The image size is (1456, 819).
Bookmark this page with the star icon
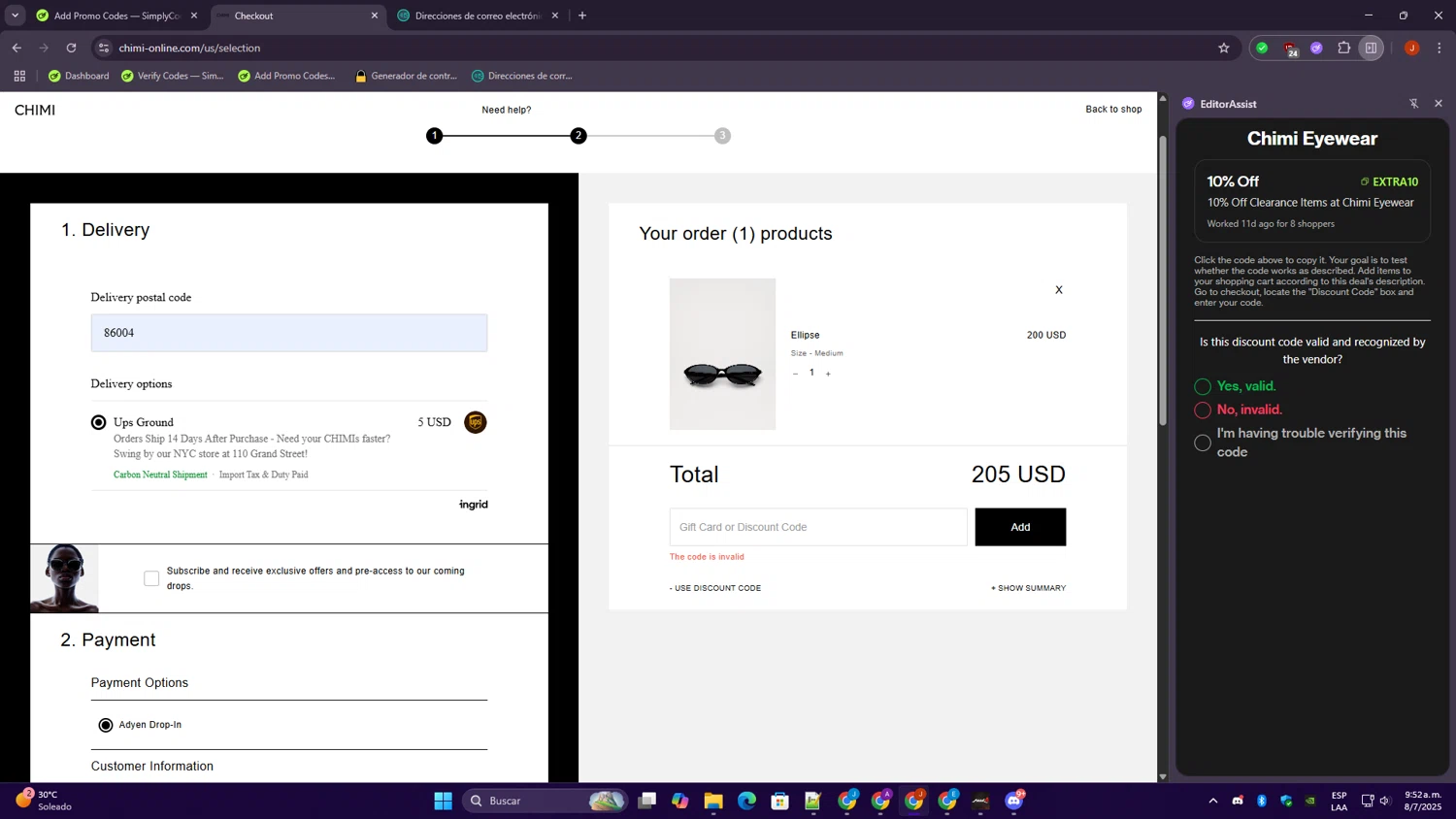tap(1224, 48)
